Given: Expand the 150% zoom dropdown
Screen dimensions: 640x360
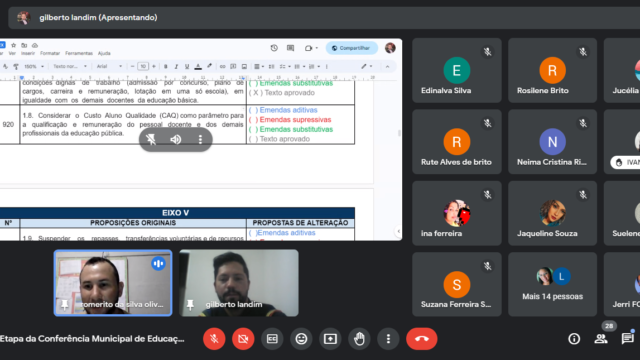Looking at the screenshot, I should [33, 67].
